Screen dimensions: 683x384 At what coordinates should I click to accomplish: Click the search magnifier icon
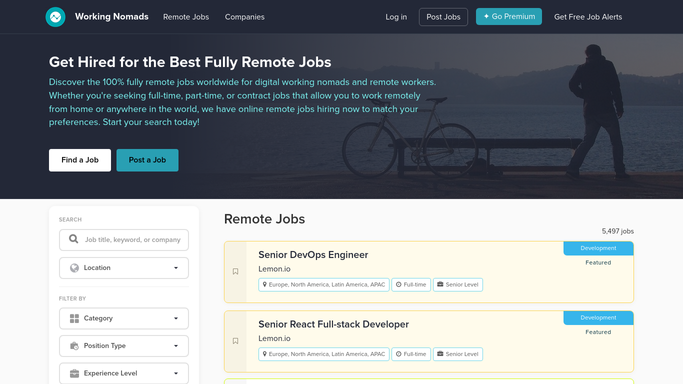coord(74,239)
